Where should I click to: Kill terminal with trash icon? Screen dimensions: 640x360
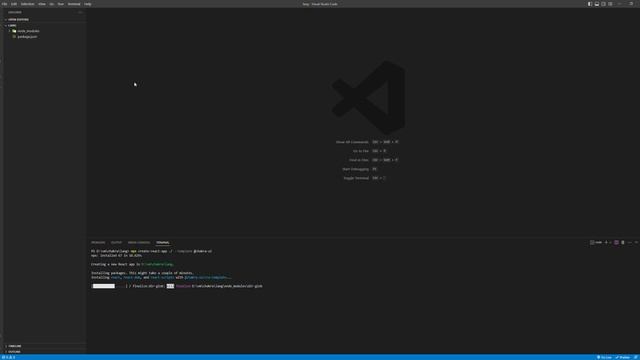[623, 242]
